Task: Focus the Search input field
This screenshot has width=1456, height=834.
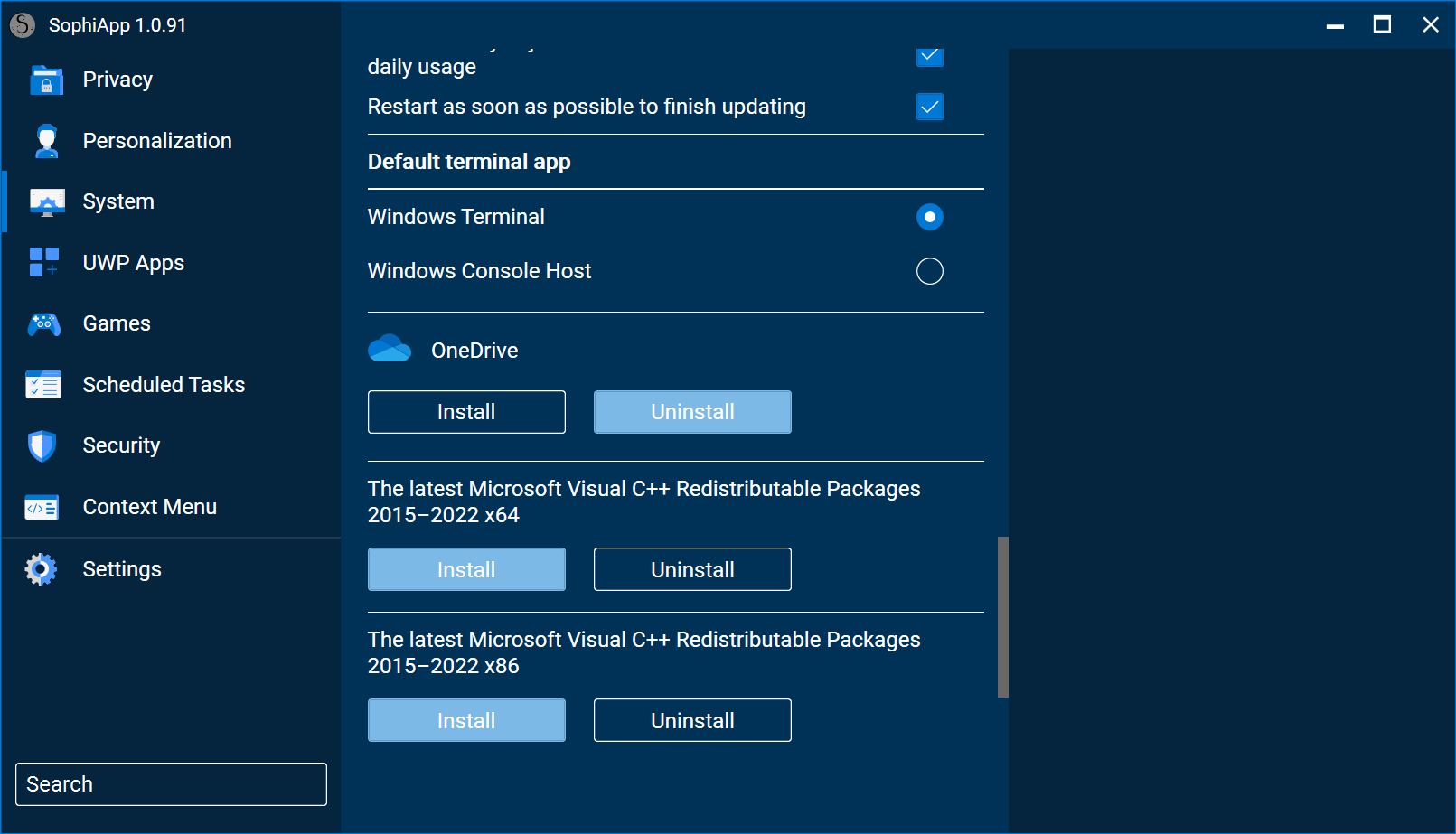Action: (171, 784)
